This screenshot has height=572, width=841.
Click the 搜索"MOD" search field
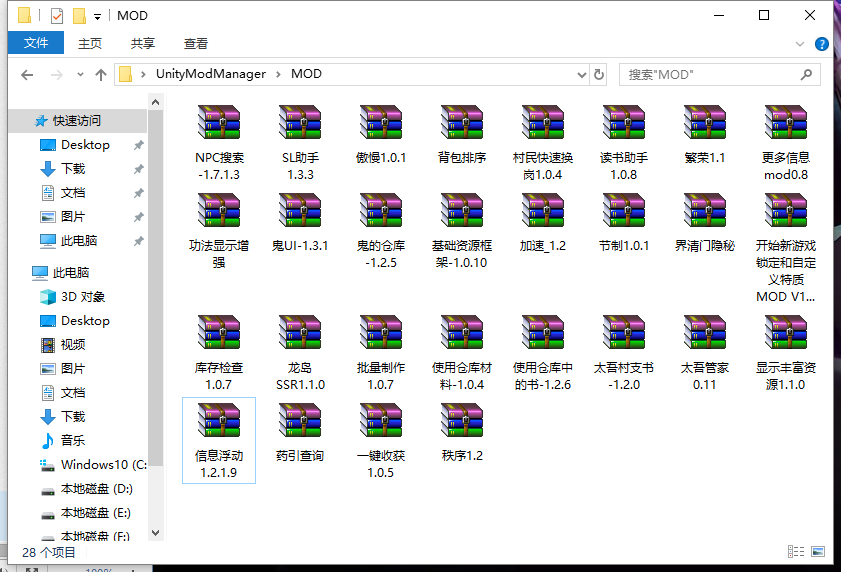[719, 75]
